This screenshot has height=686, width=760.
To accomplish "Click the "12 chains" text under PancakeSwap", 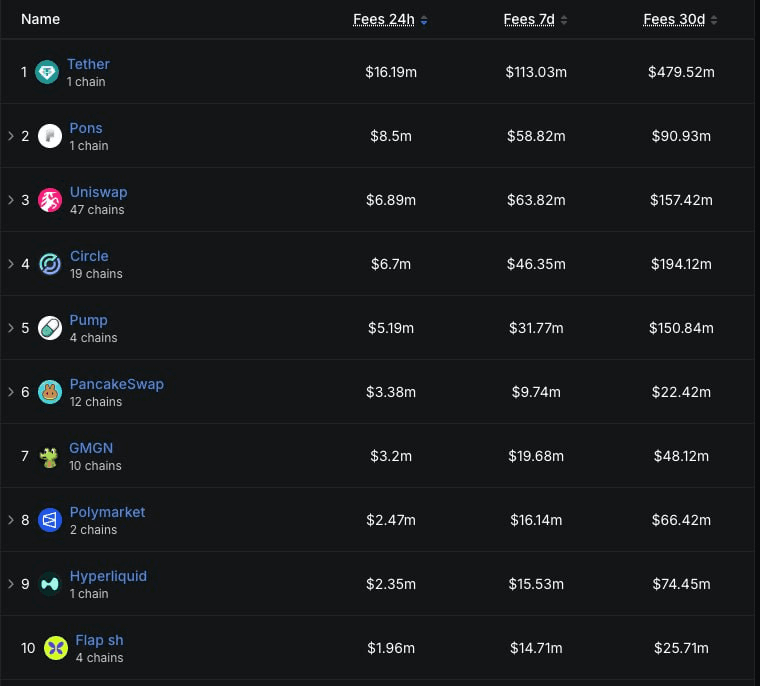I will (95, 402).
